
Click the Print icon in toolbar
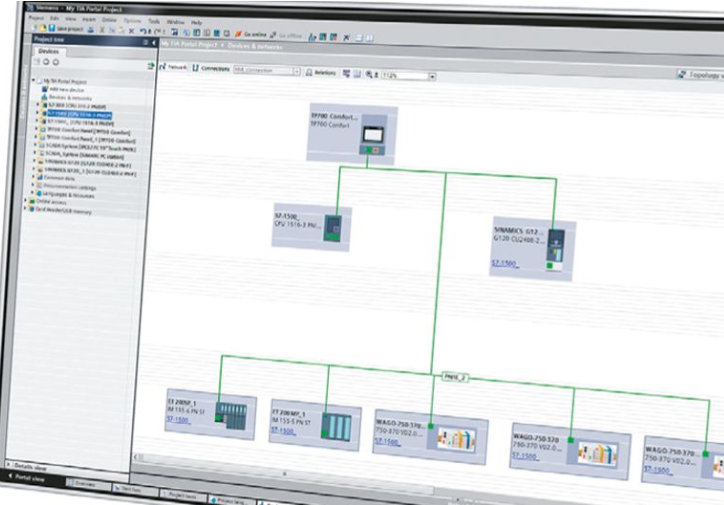click(x=90, y=30)
